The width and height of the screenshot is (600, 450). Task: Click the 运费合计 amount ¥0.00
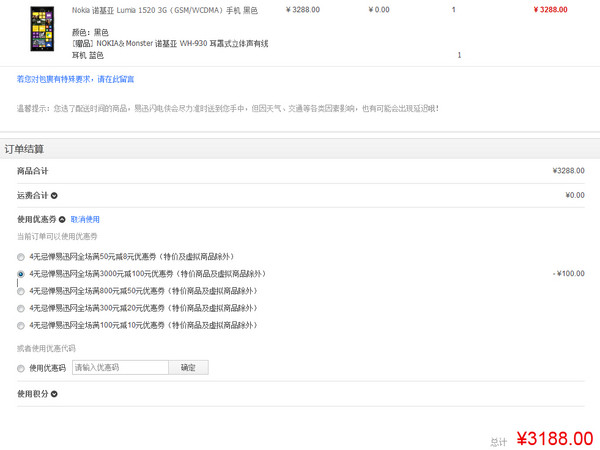[x=575, y=195]
